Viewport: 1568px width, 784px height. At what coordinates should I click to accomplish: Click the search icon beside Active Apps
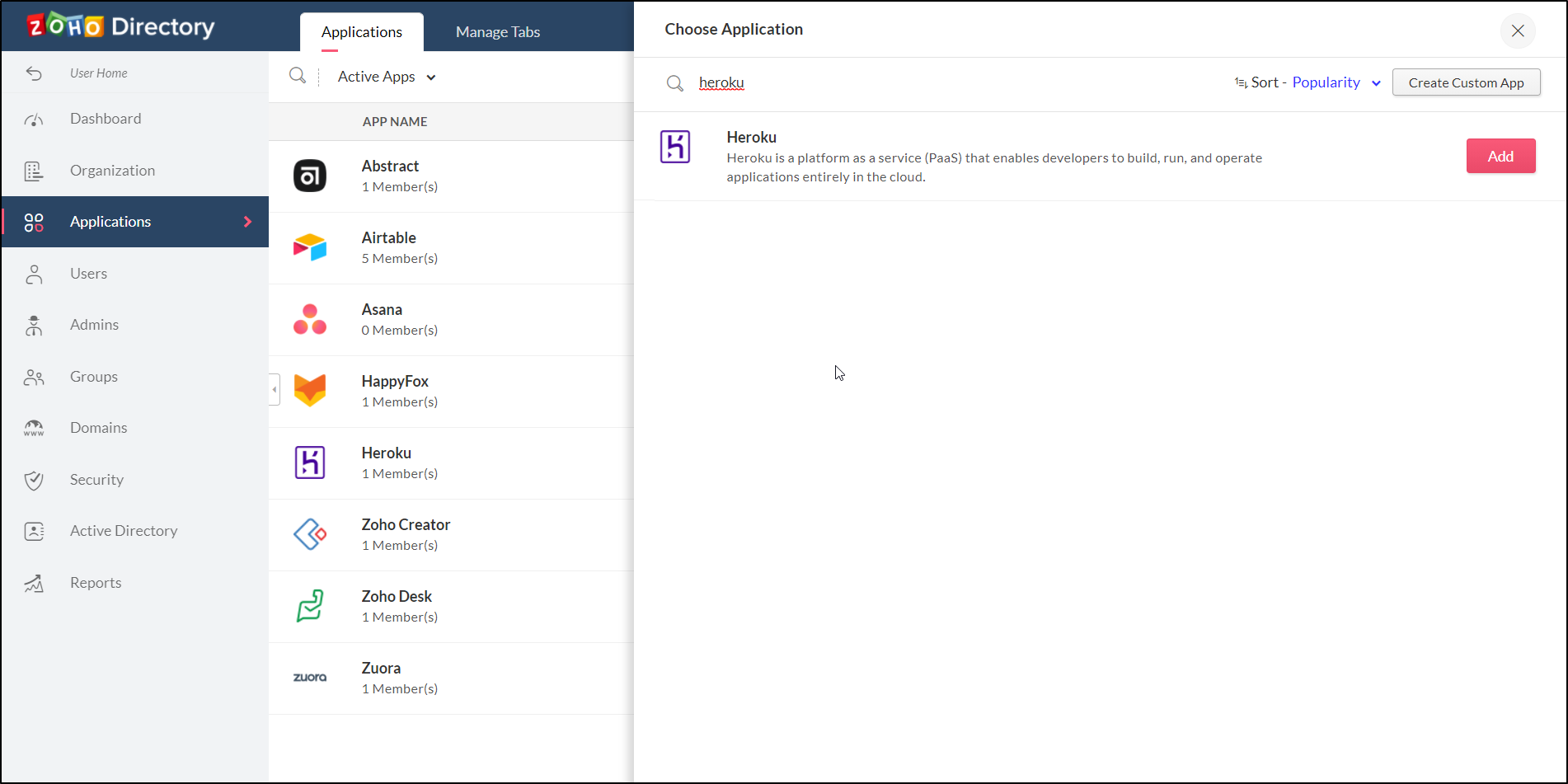[x=298, y=76]
